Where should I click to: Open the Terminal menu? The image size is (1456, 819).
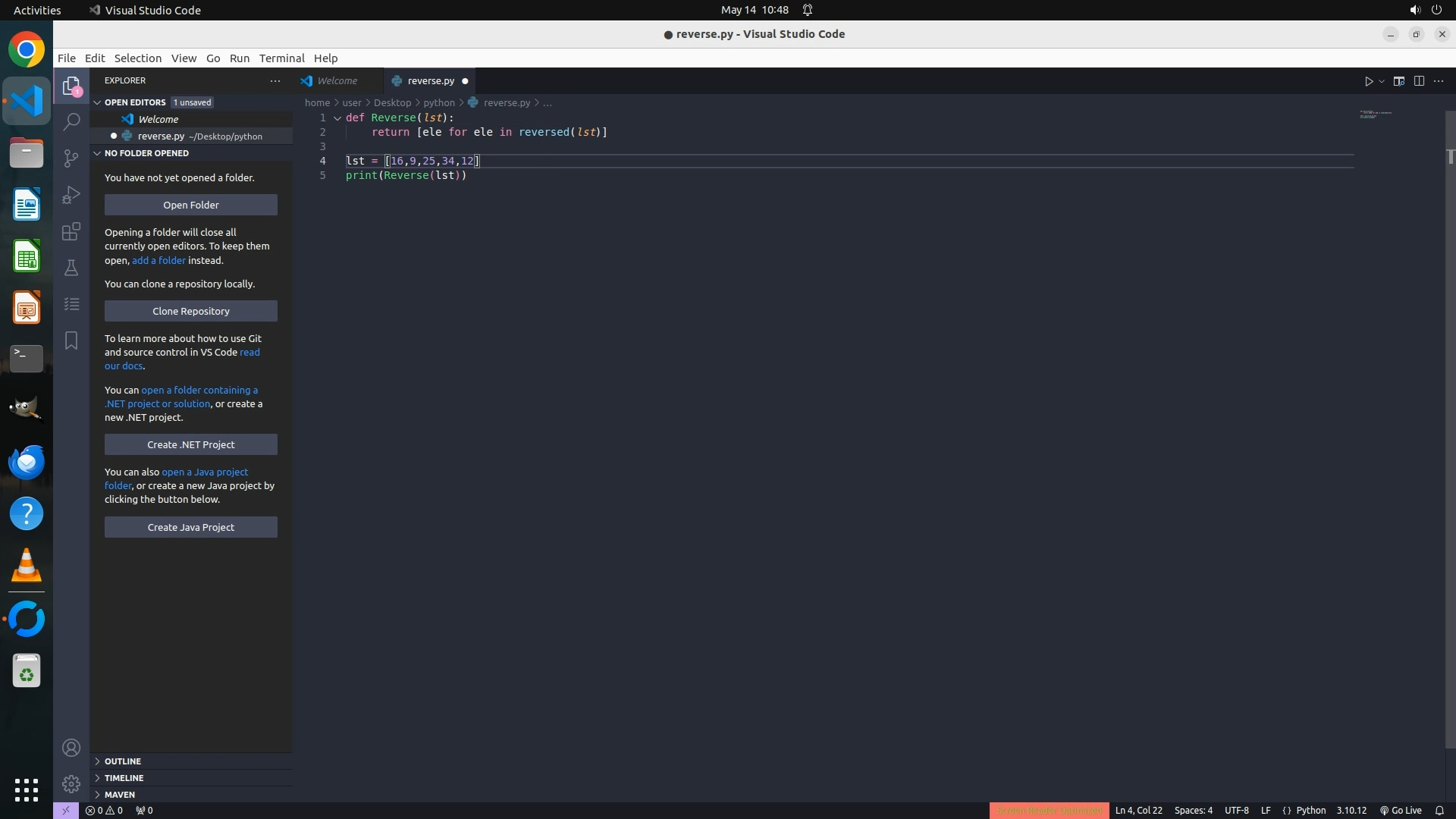[281, 58]
